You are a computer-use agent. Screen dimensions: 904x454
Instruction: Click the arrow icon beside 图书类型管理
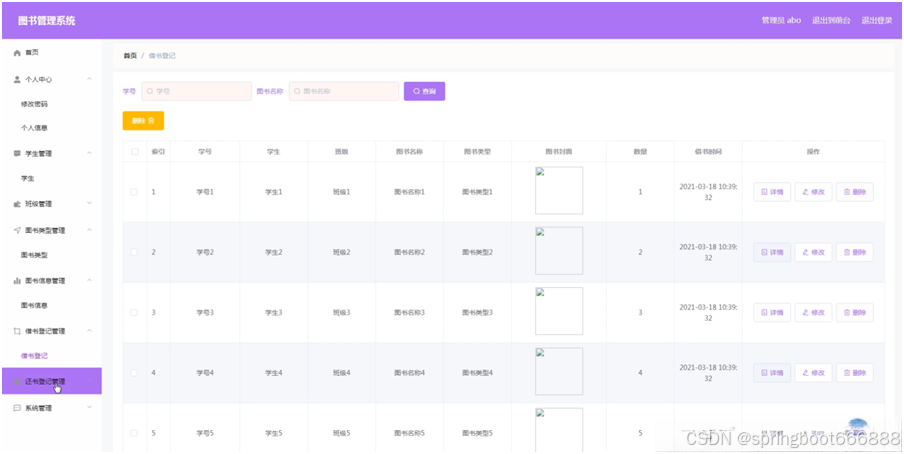coord(17,230)
